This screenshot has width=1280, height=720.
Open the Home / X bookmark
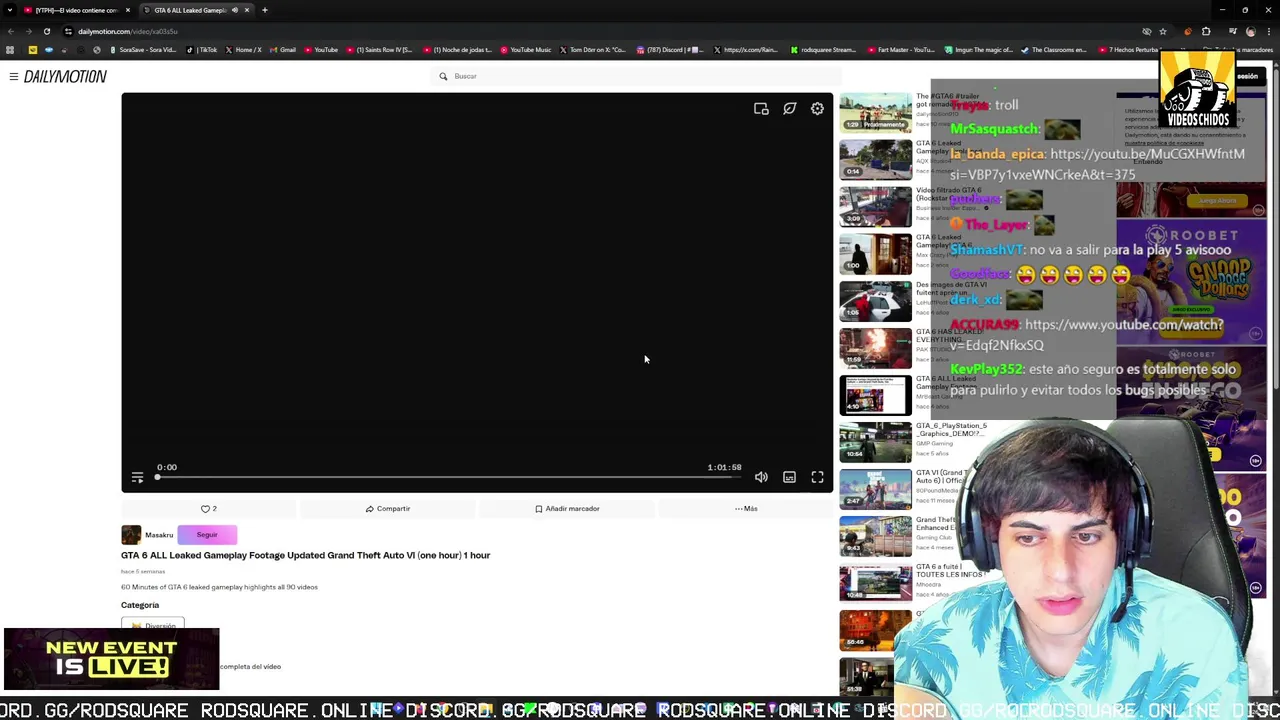pyautogui.click(x=243, y=50)
